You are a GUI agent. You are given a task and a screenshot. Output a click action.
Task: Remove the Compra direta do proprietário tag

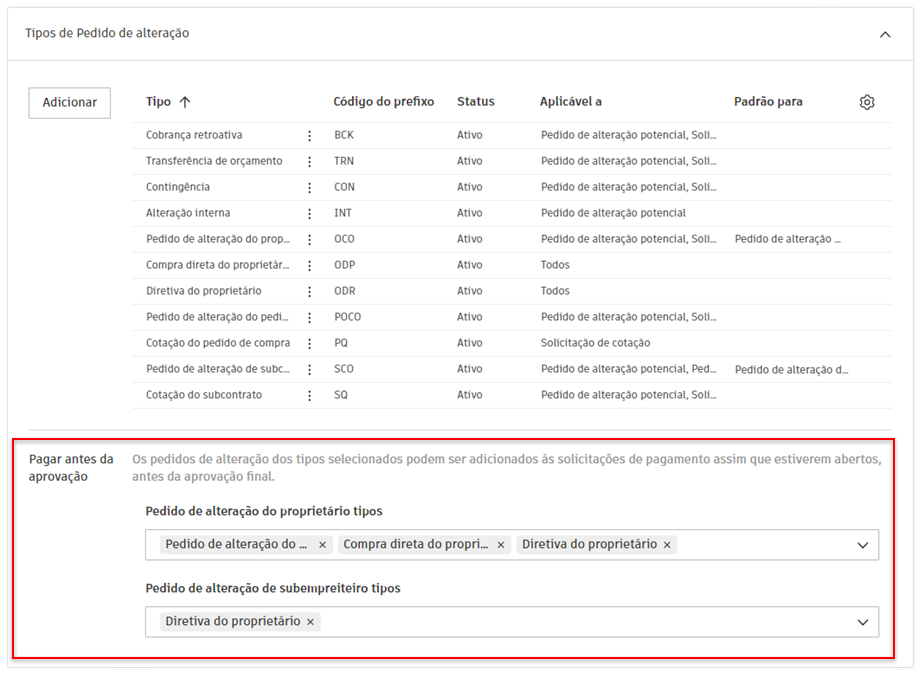(x=501, y=544)
